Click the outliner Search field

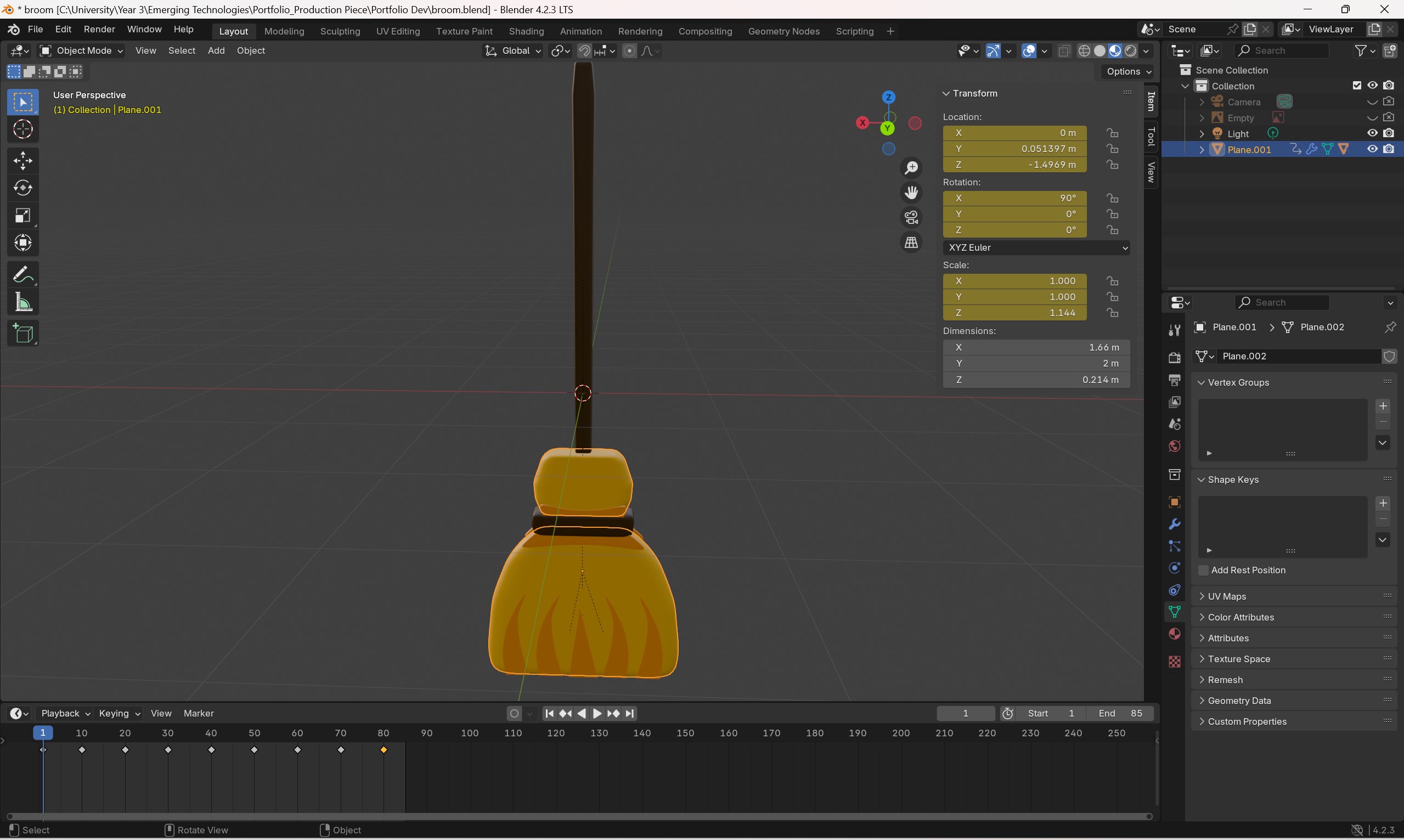tap(1281, 51)
